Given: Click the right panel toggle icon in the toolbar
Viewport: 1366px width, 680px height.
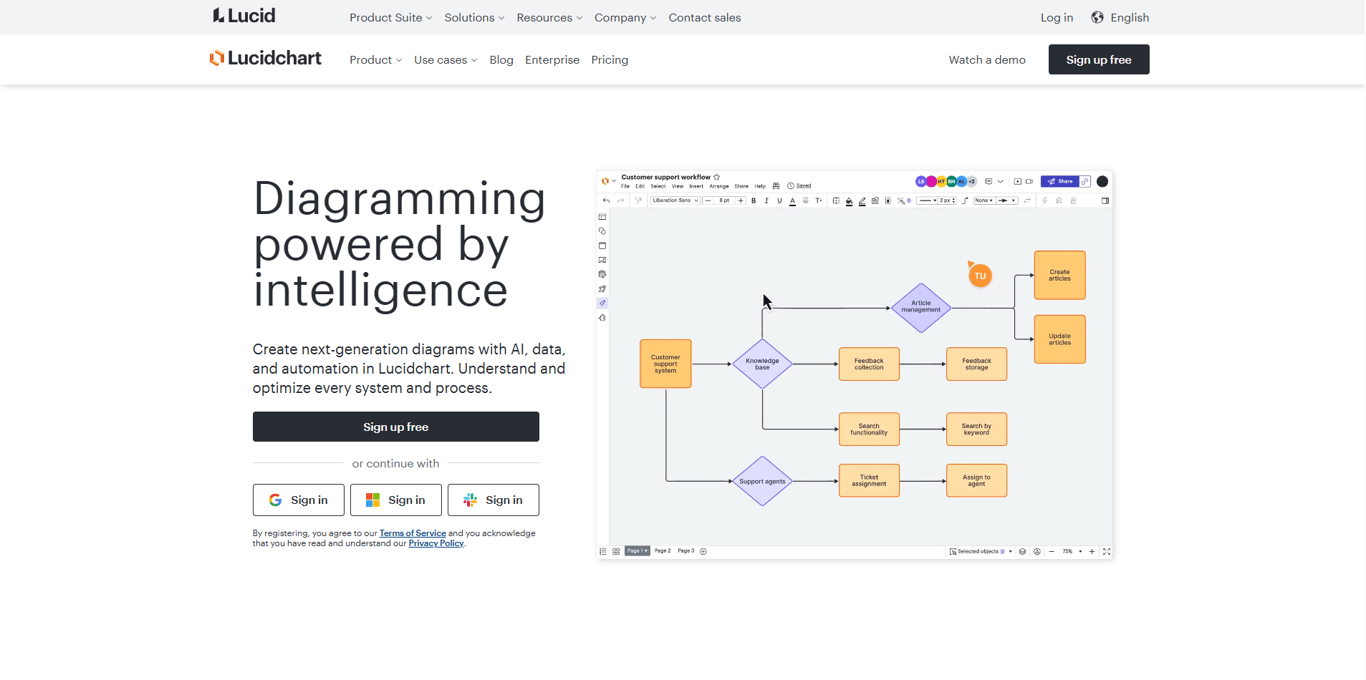Looking at the screenshot, I should tap(1105, 201).
